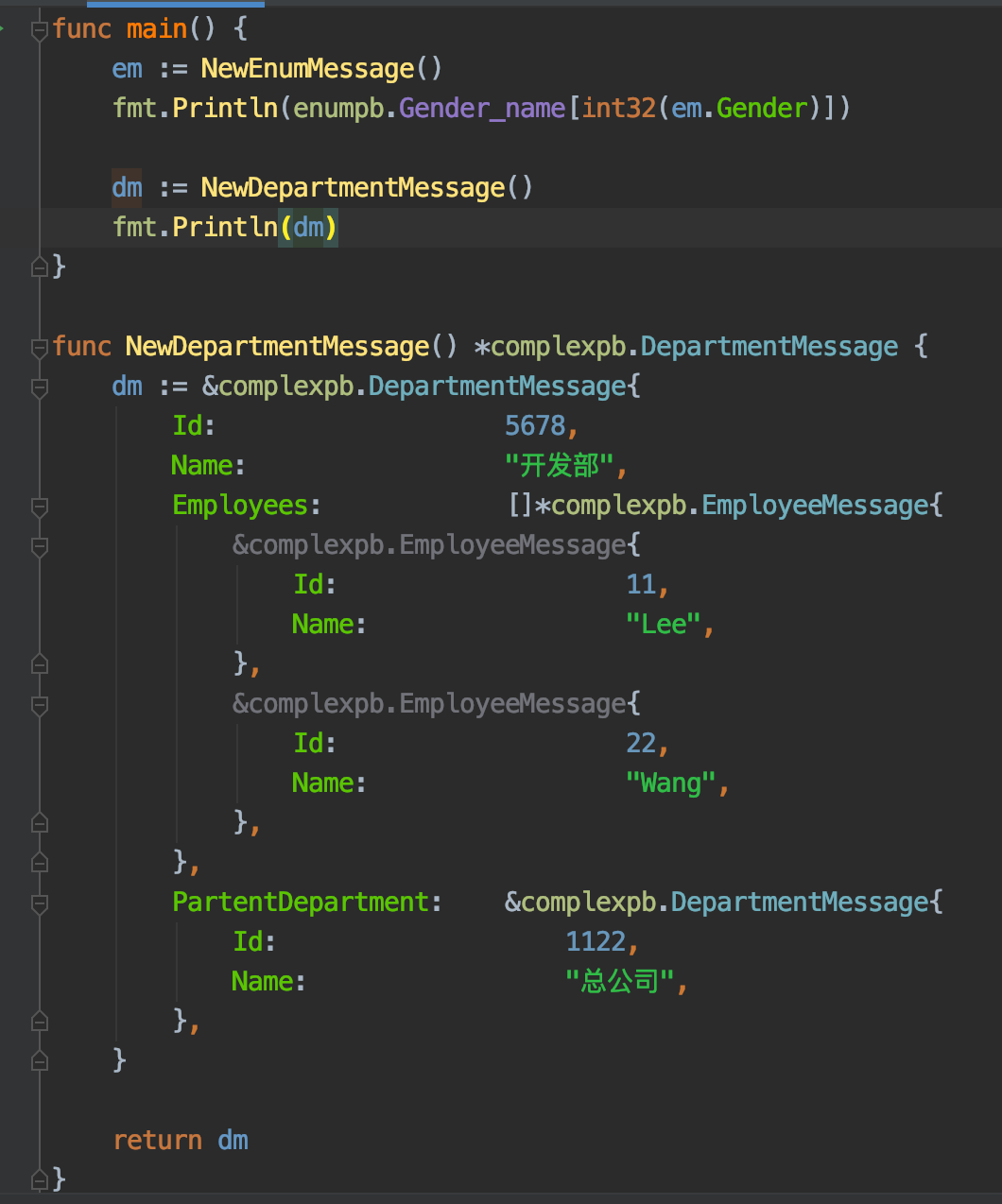
Task: Click fold end marker at the function's last brace
Action: [x=40, y=1179]
